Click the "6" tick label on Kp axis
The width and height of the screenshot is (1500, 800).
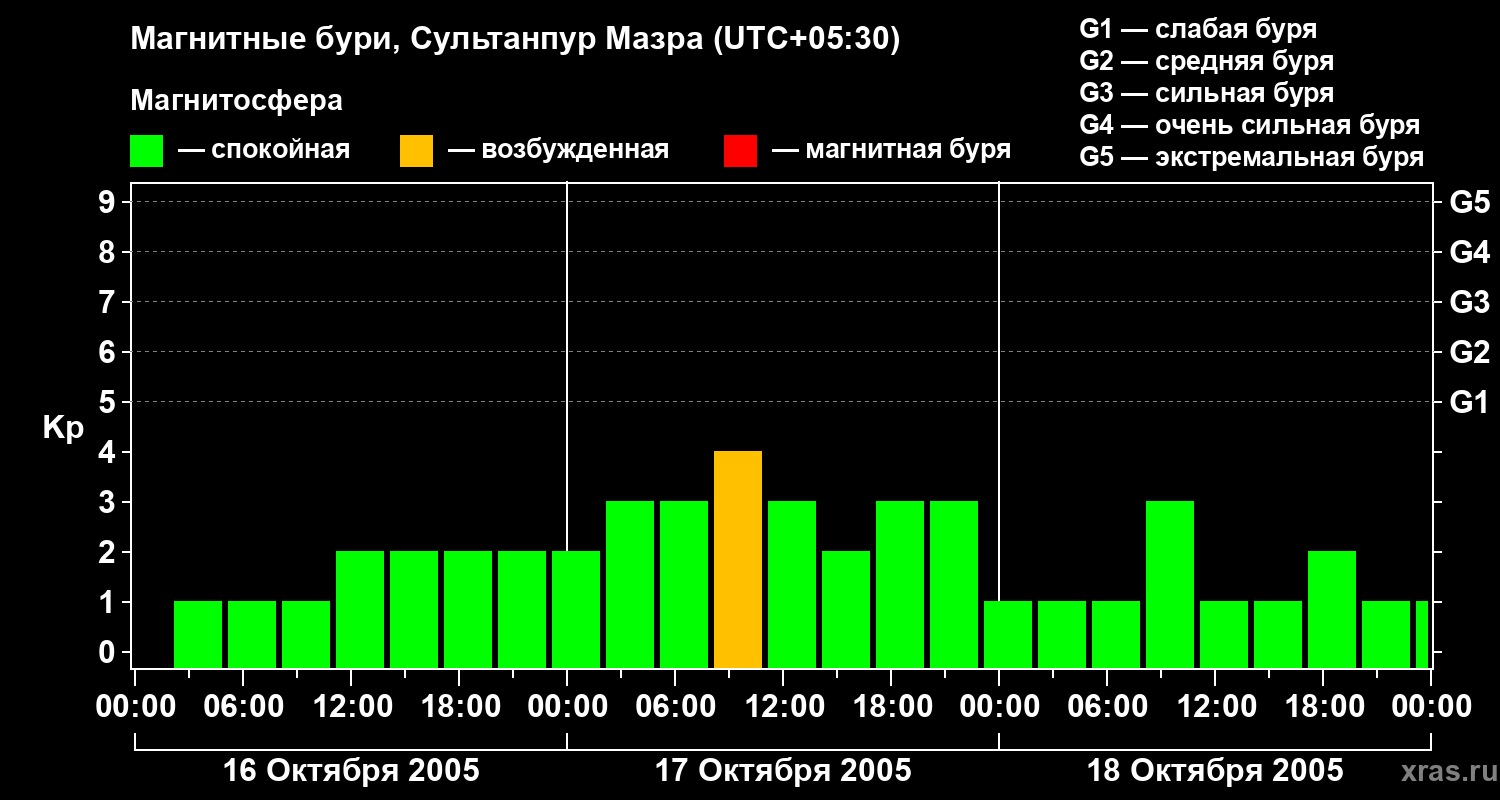(109, 352)
